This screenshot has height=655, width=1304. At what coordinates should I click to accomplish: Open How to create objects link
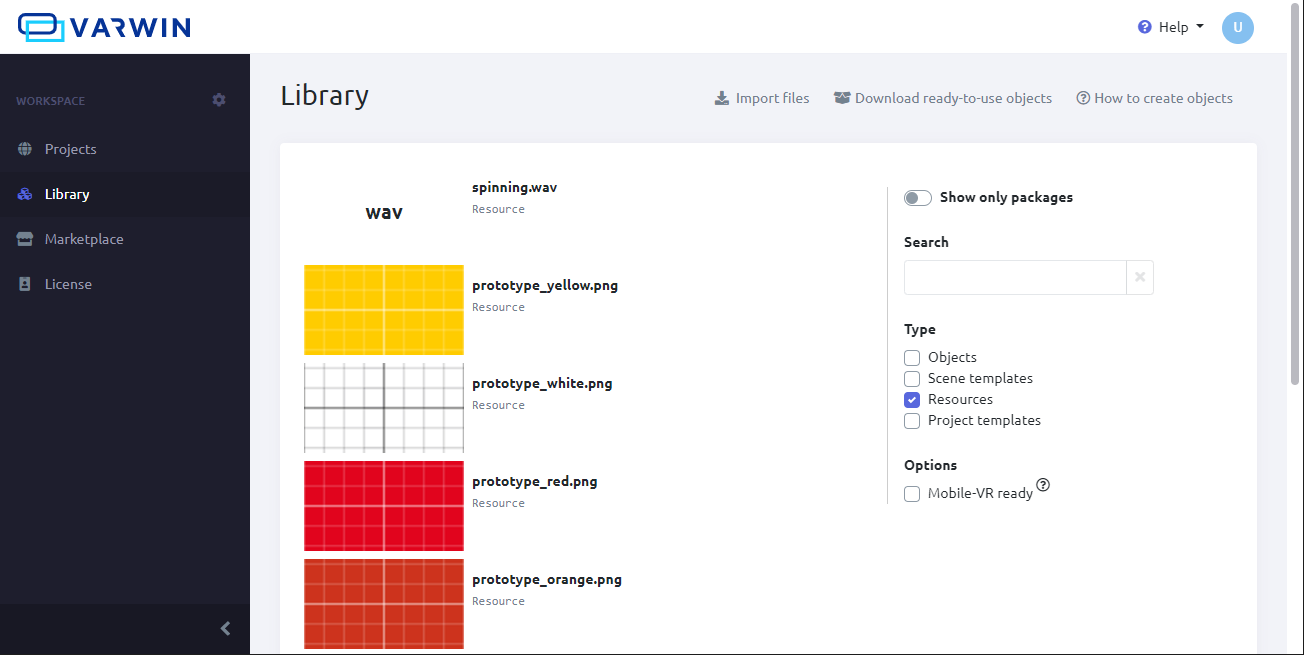(x=1154, y=98)
